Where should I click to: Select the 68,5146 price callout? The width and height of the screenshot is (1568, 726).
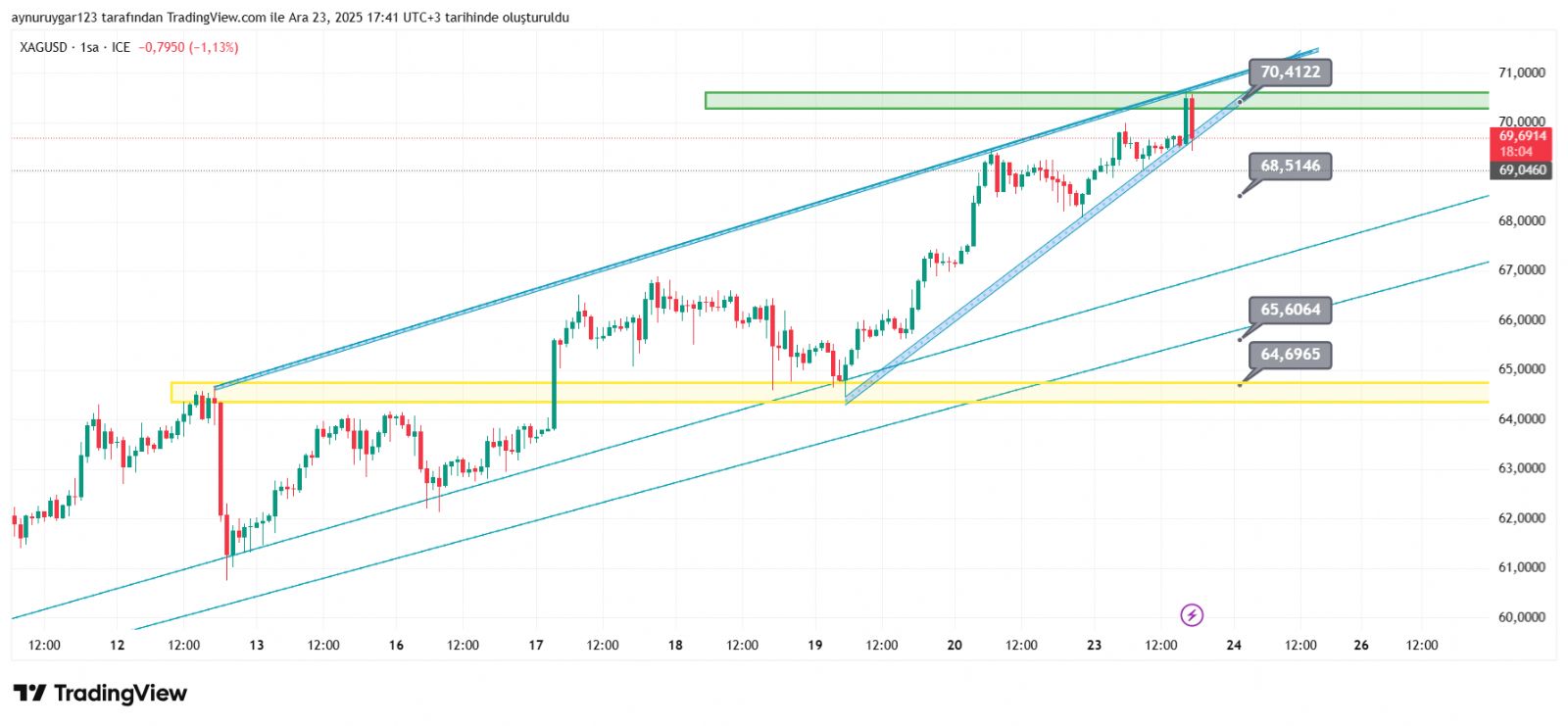coord(1290,167)
